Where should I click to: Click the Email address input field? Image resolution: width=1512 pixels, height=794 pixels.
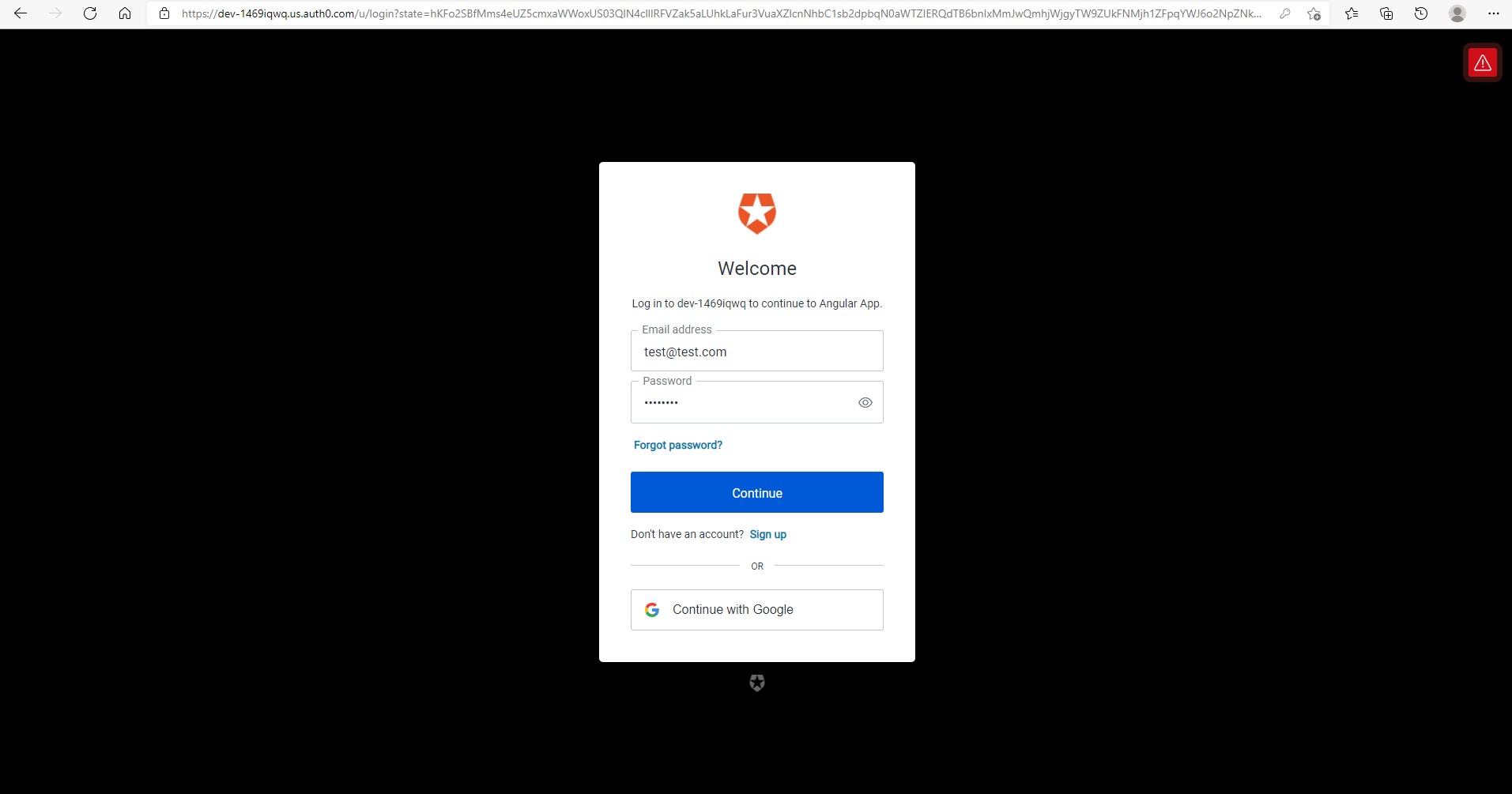point(757,351)
